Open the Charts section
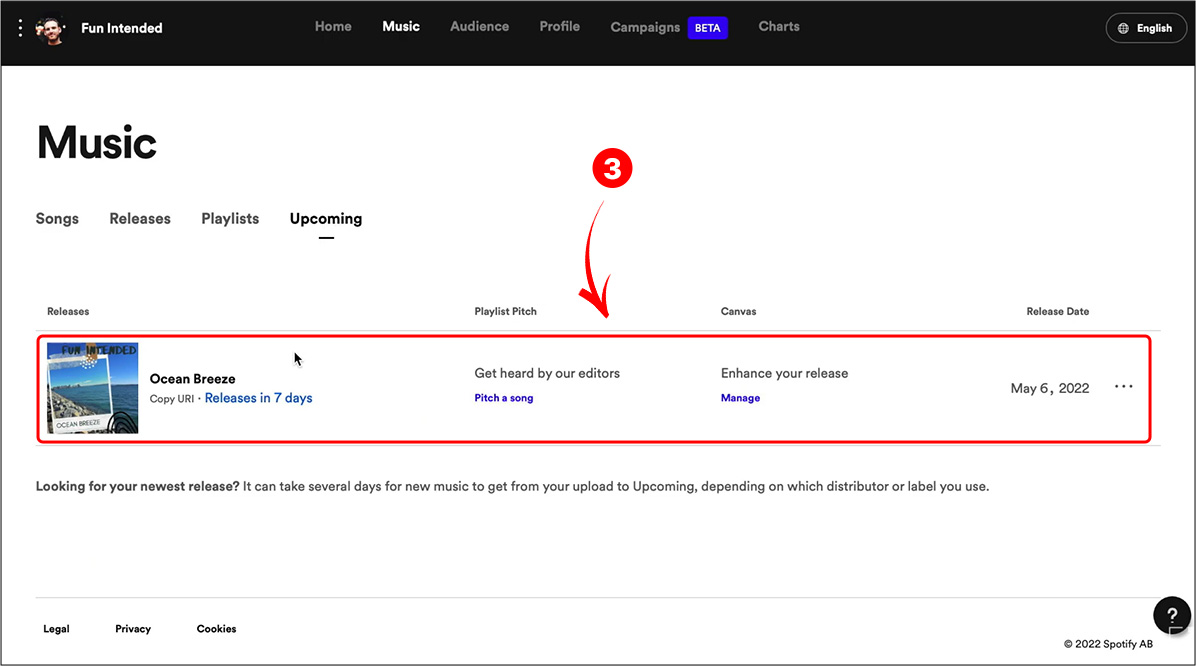1196x666 pixels. click(x=779, y=27)
